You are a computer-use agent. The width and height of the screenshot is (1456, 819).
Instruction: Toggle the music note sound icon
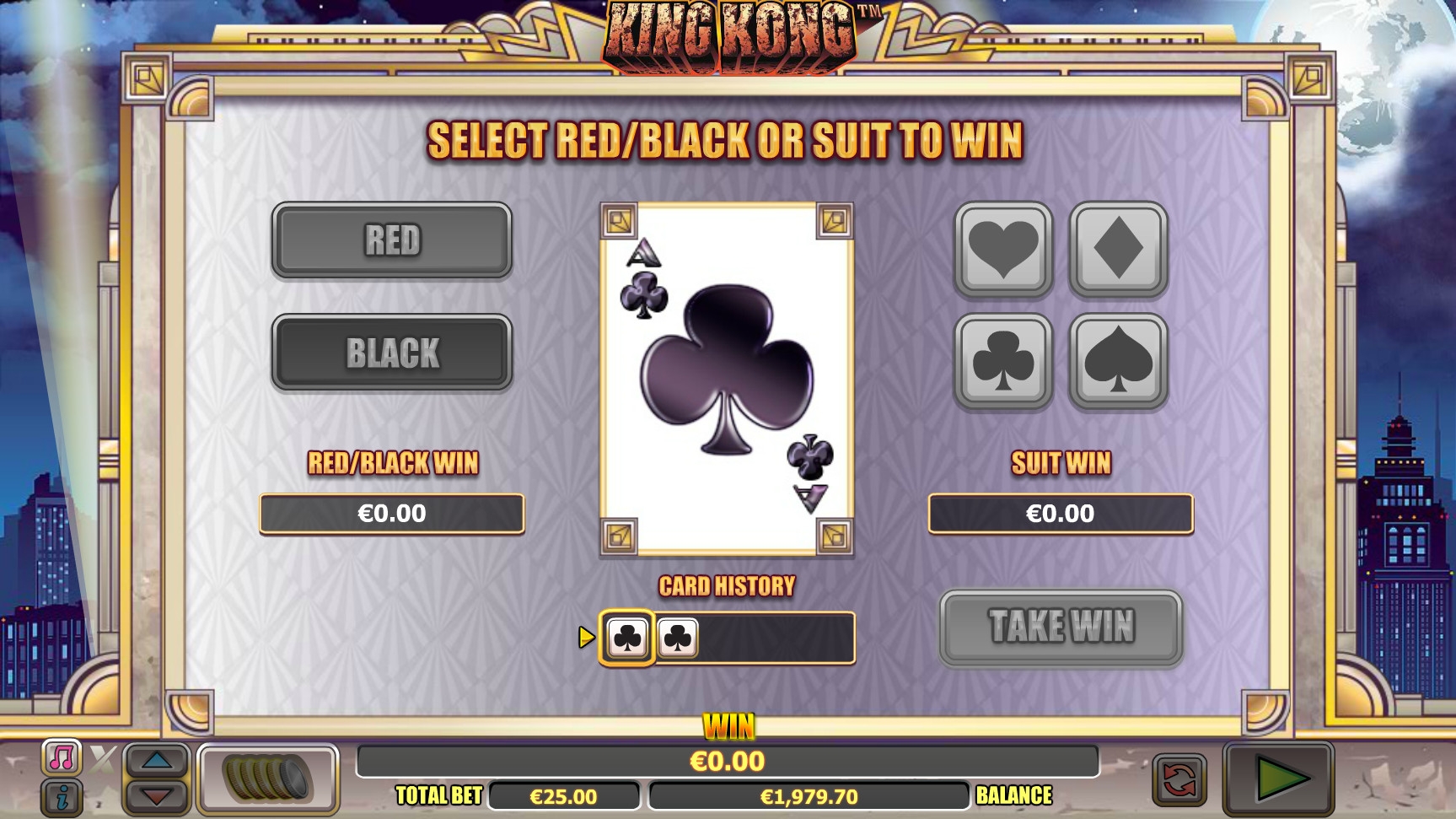tap(62, 757)
